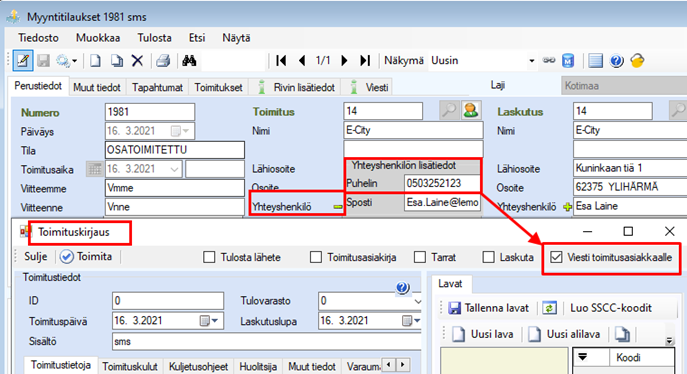The height and width of the screenshot is (374, 687).
Task: Click Tallenna lavat button
Action: 489,308
